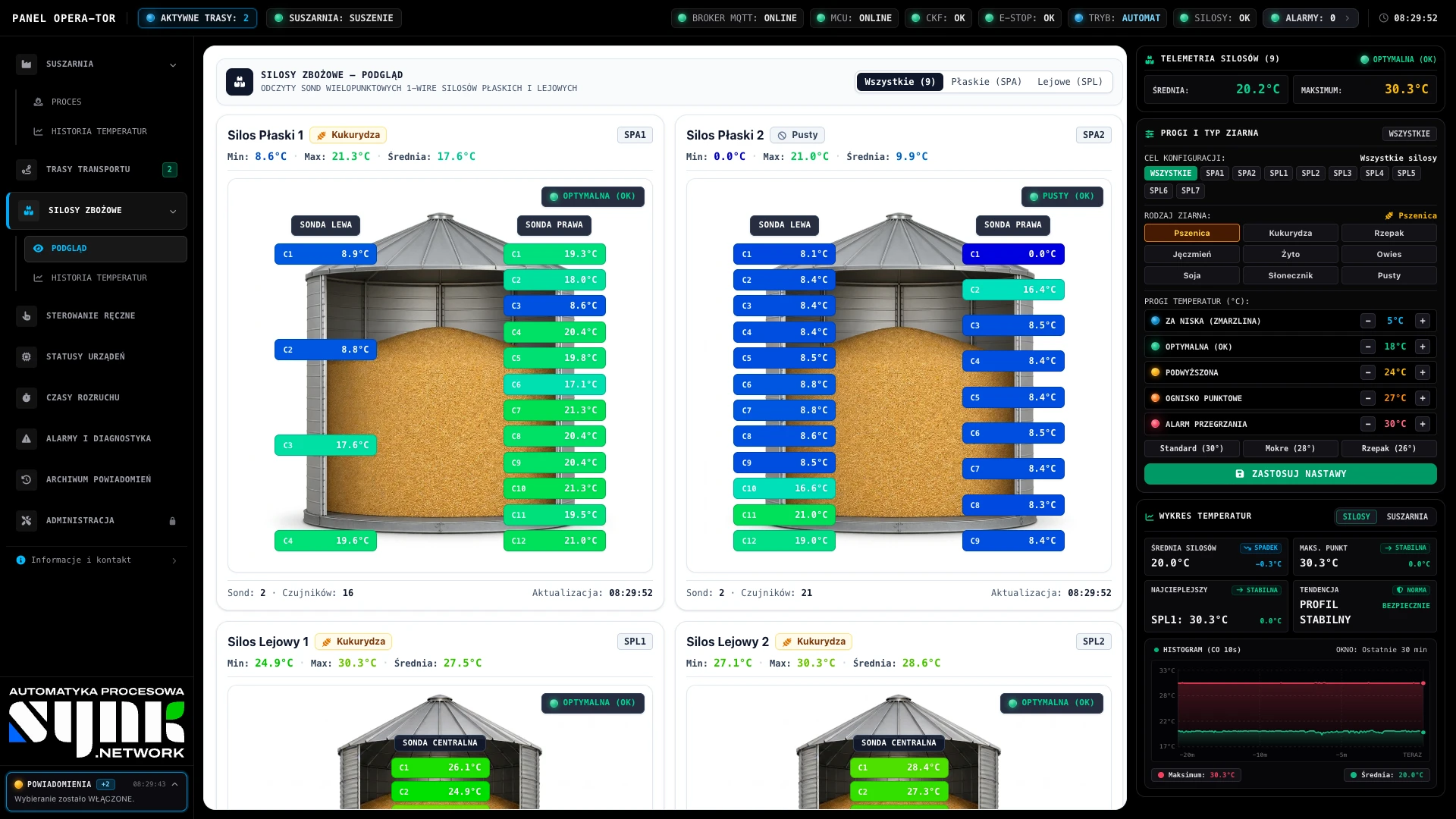Select the Podgląd eye icon

pos(38,249)
